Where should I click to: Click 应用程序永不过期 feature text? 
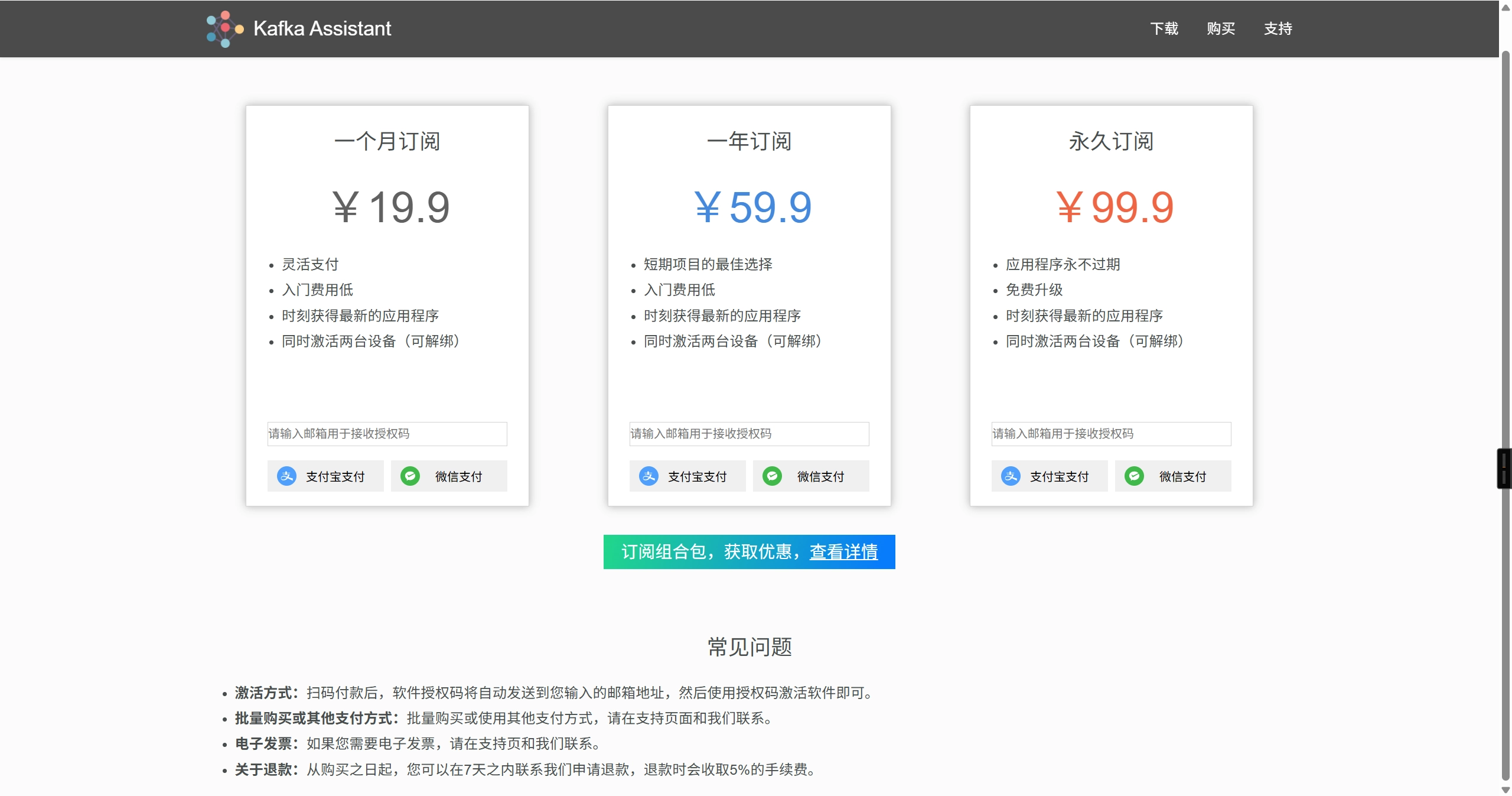pyautogui.click(x=1063, y=264)
